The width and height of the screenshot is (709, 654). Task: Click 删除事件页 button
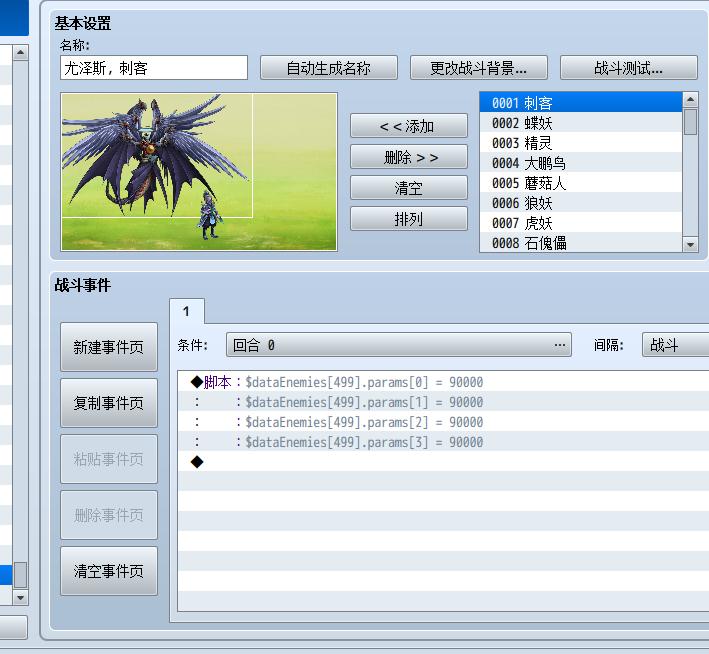109,515
